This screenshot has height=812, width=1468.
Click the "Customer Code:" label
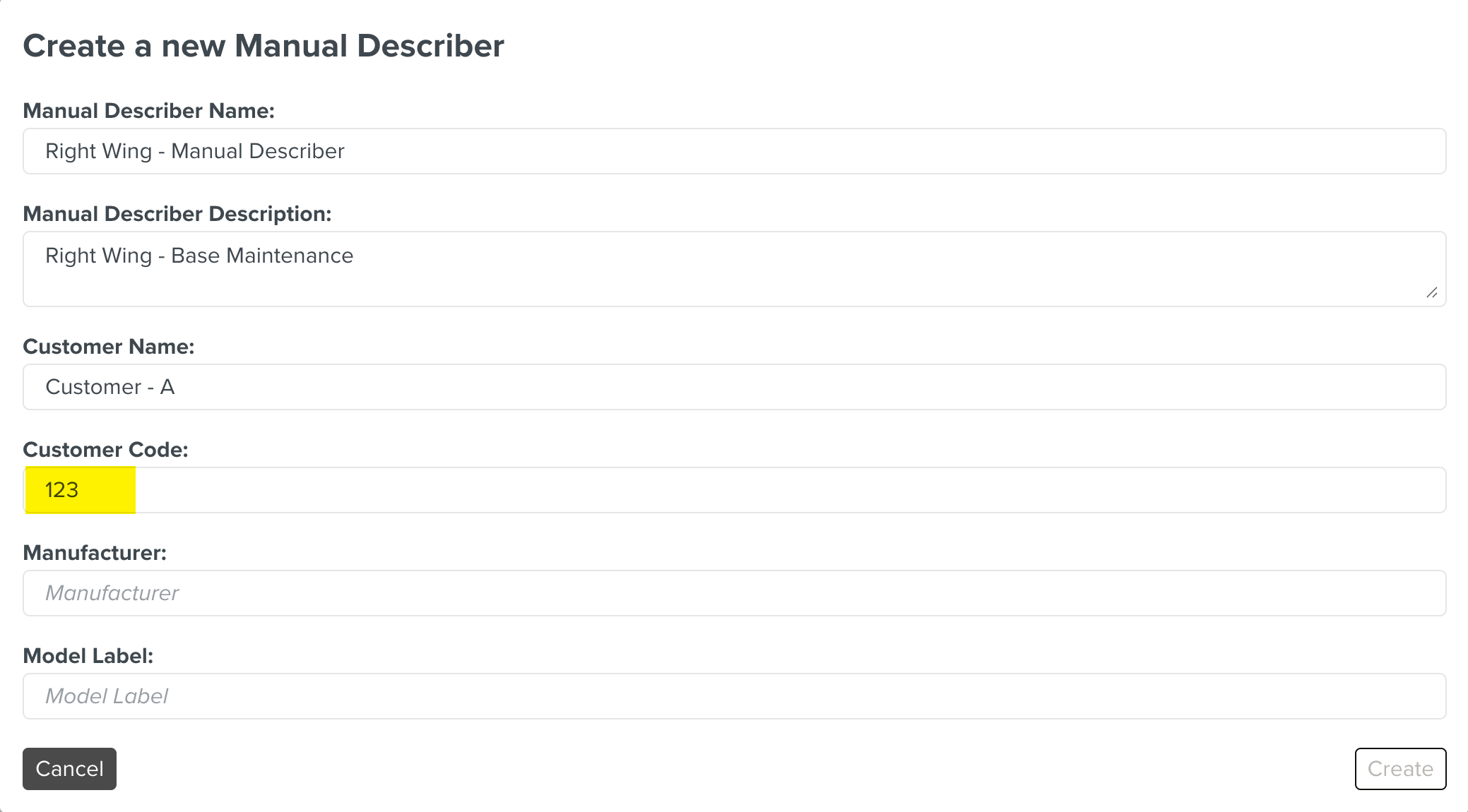(106, 450)
